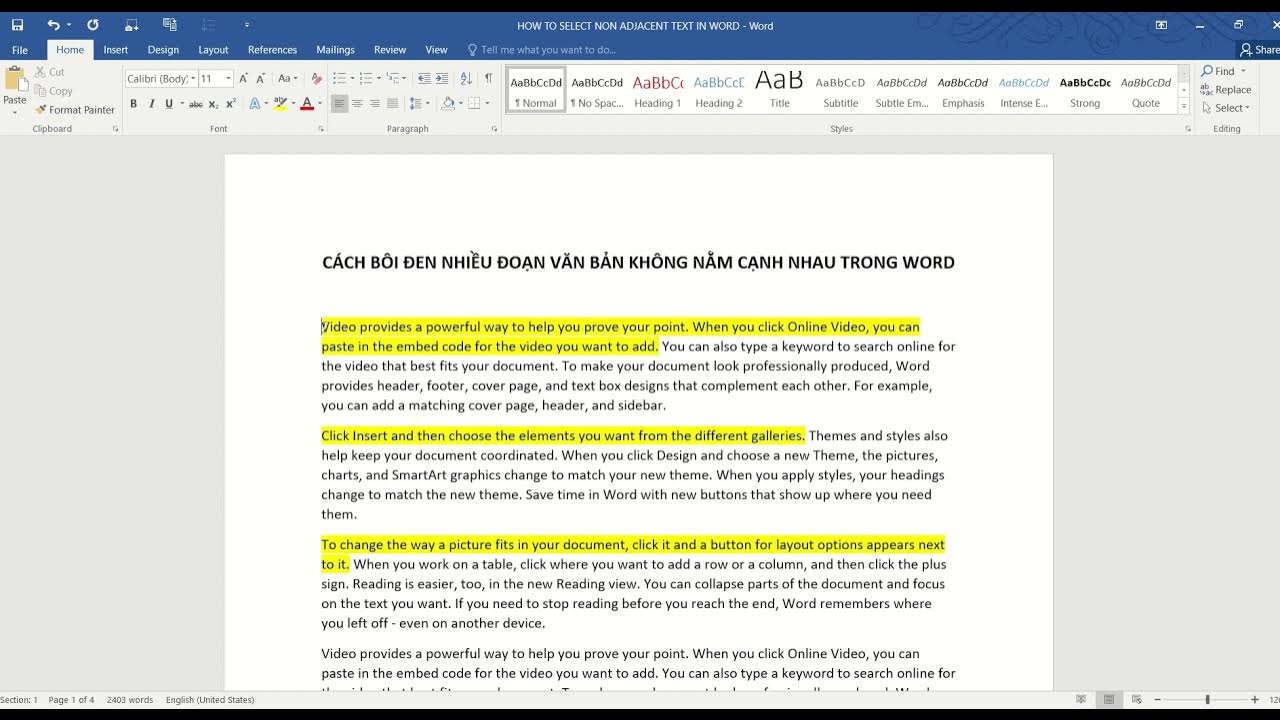
Task: Apply the Heading 1 style
Action: (x=657, y=89)
